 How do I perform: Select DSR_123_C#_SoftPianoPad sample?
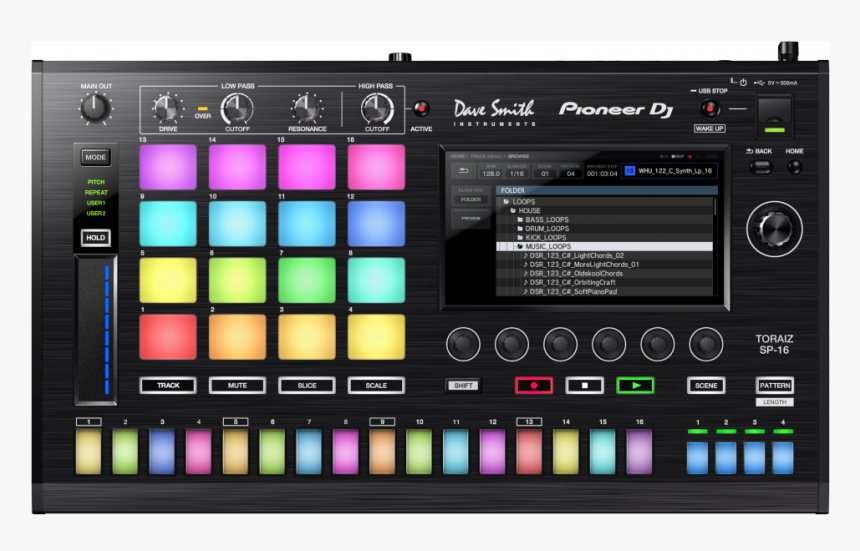click(604, 292)
